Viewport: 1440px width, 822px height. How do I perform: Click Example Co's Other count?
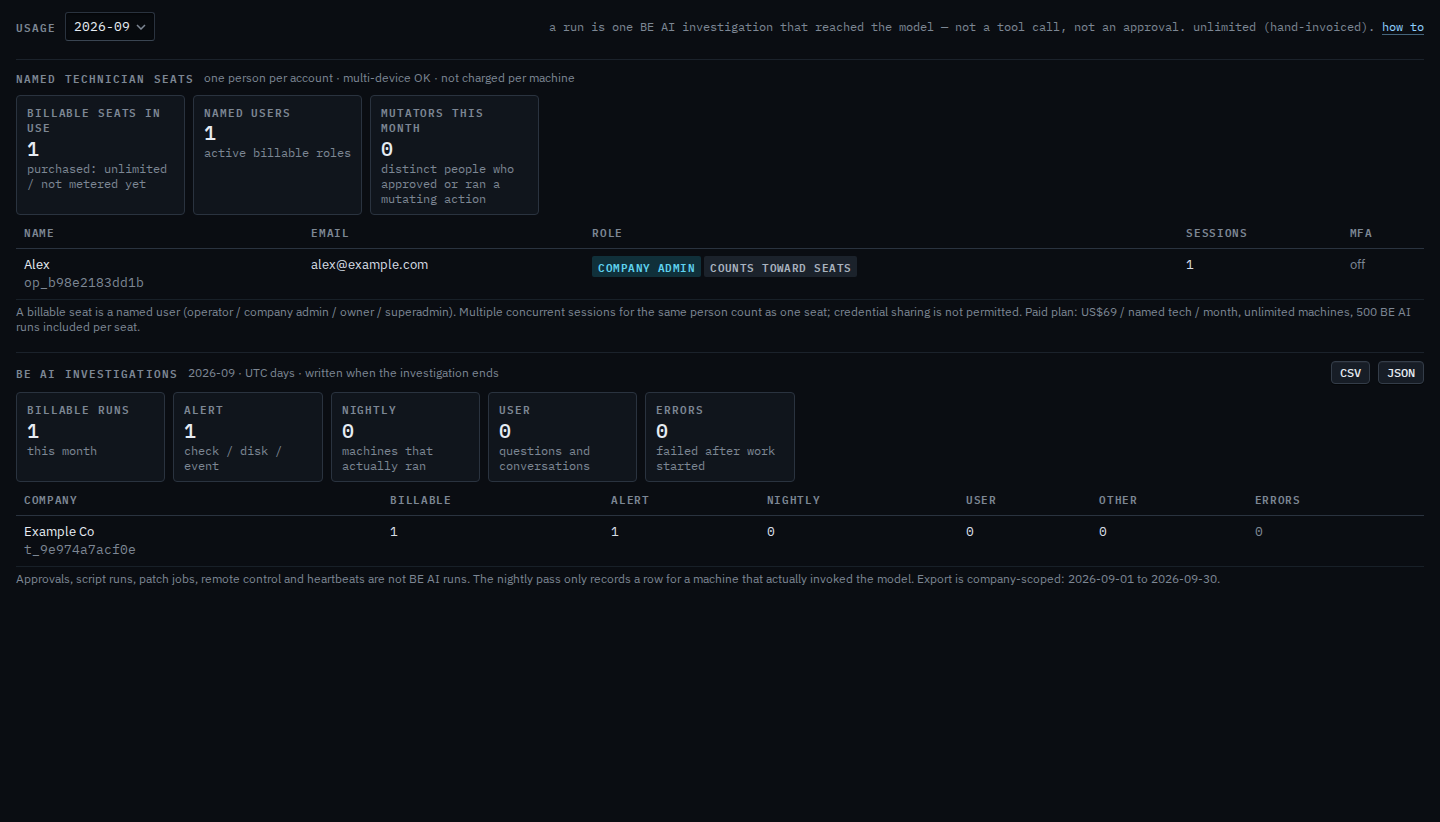[x=1103, y=532]
